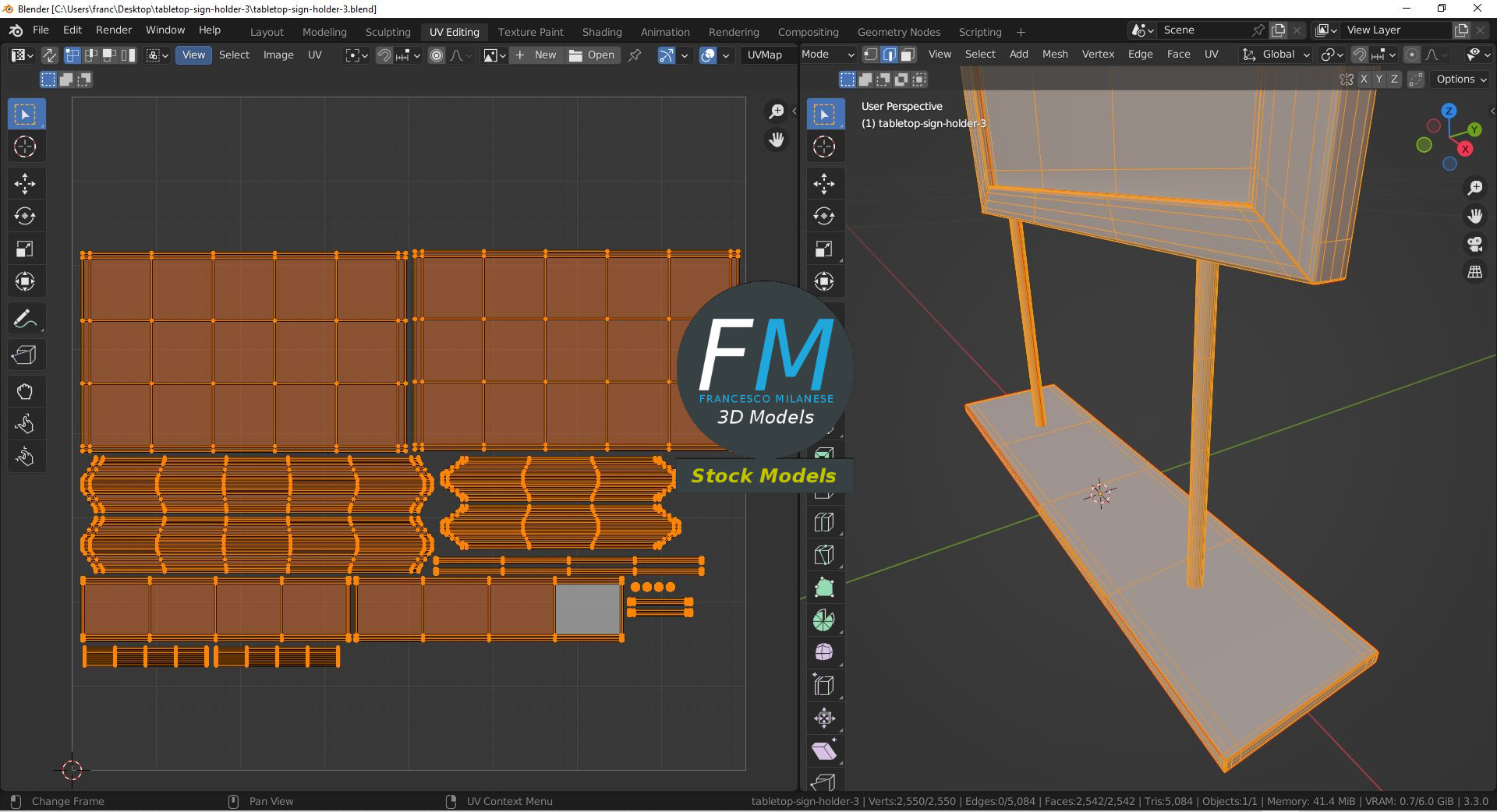Expand the Options dropdown in 3D viewport

(1461, 79)
